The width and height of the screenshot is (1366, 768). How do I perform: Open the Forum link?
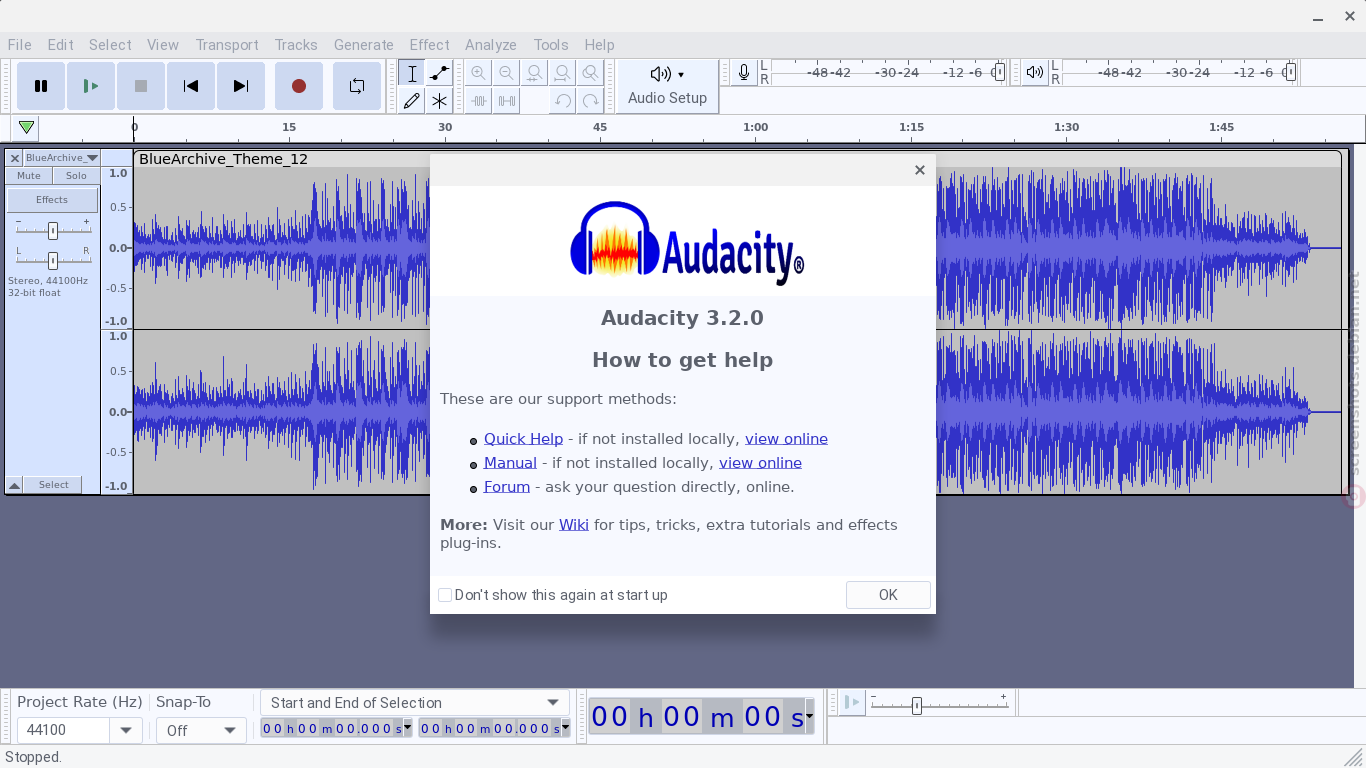tap(507, 487)
